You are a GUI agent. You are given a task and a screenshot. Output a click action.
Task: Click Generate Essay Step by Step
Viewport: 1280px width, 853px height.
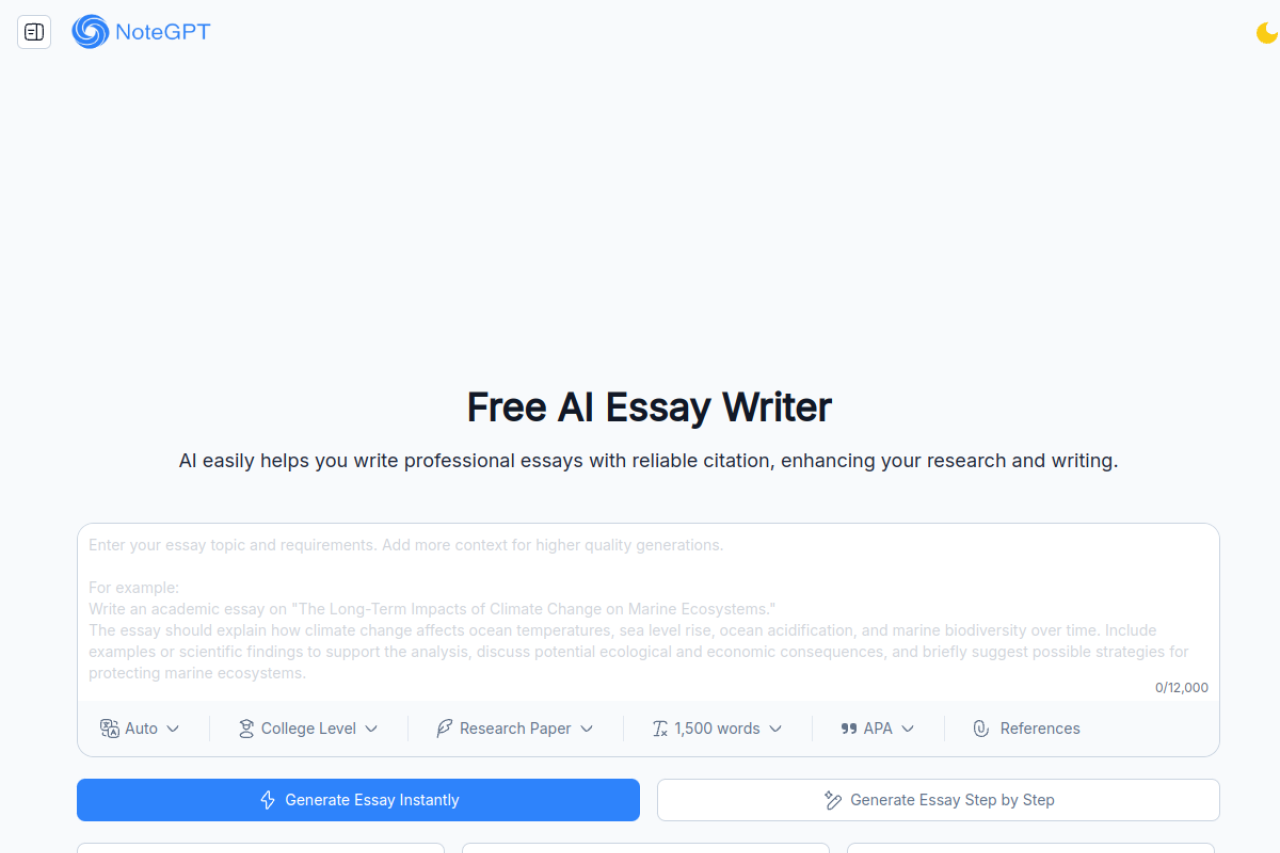938,800
